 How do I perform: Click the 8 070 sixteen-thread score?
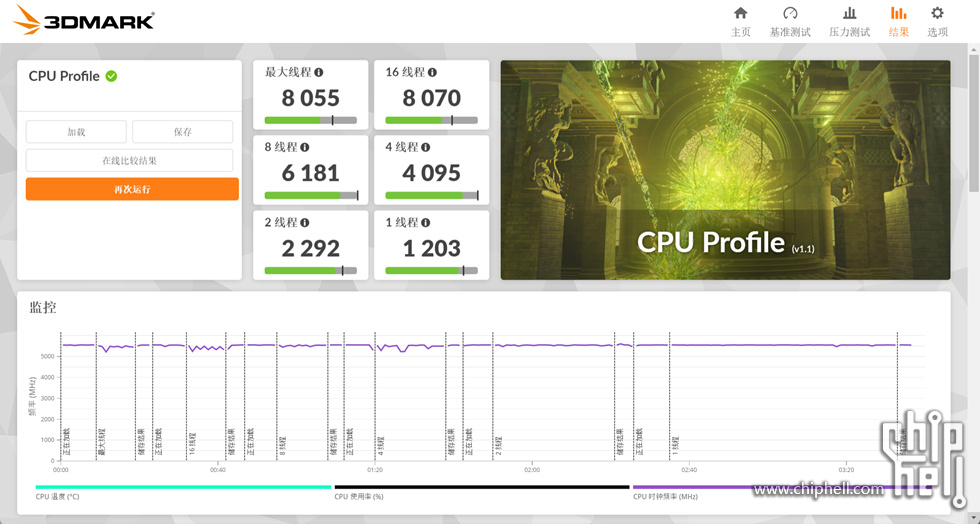[x=431, y=98]
